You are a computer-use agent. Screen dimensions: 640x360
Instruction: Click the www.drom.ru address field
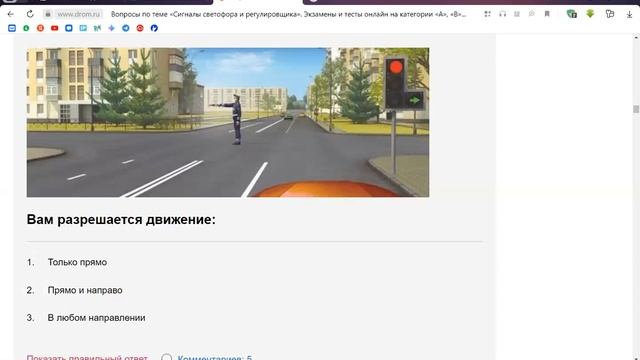coord(78,14)
